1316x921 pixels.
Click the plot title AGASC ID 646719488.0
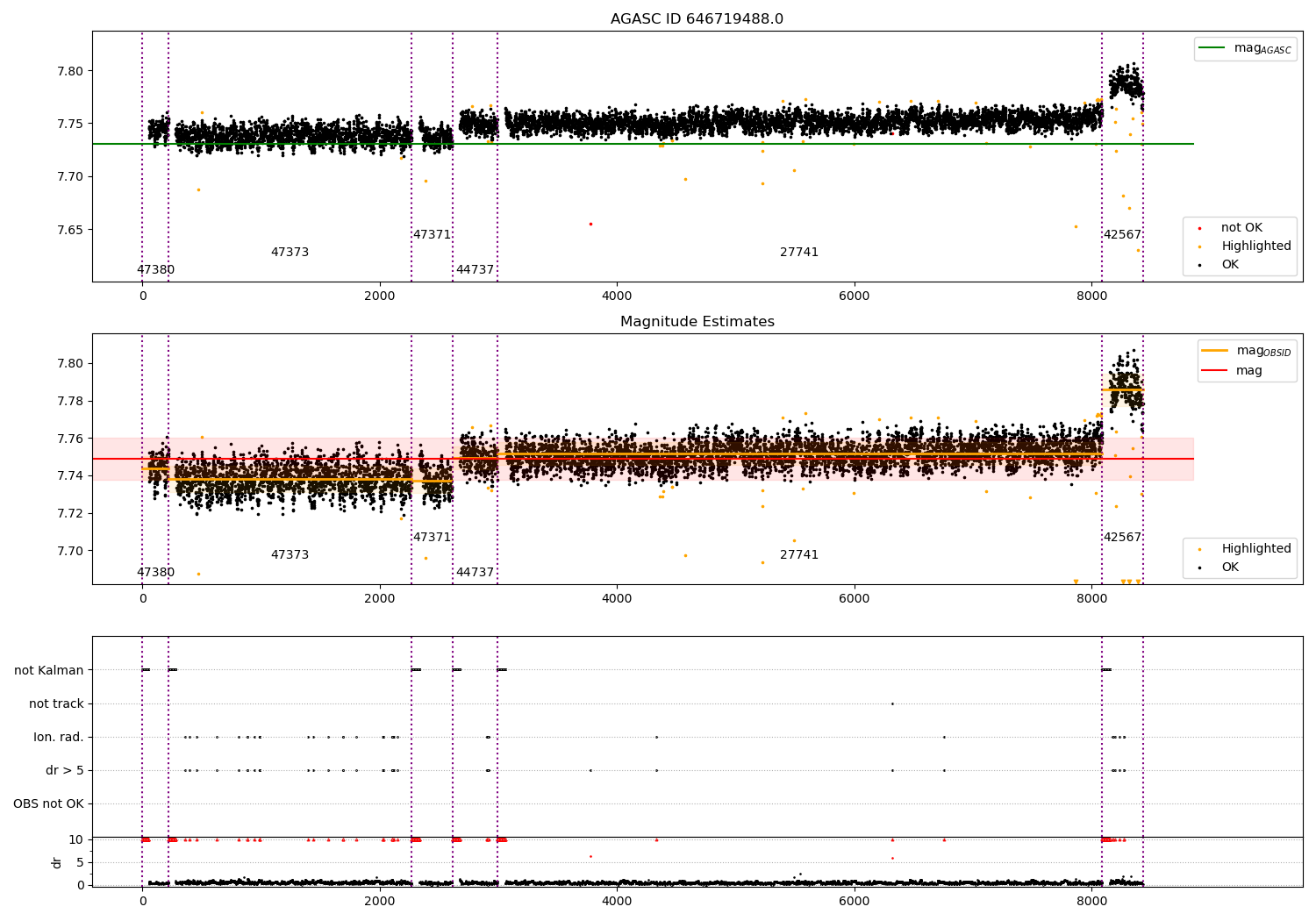[x=697, y=19]
